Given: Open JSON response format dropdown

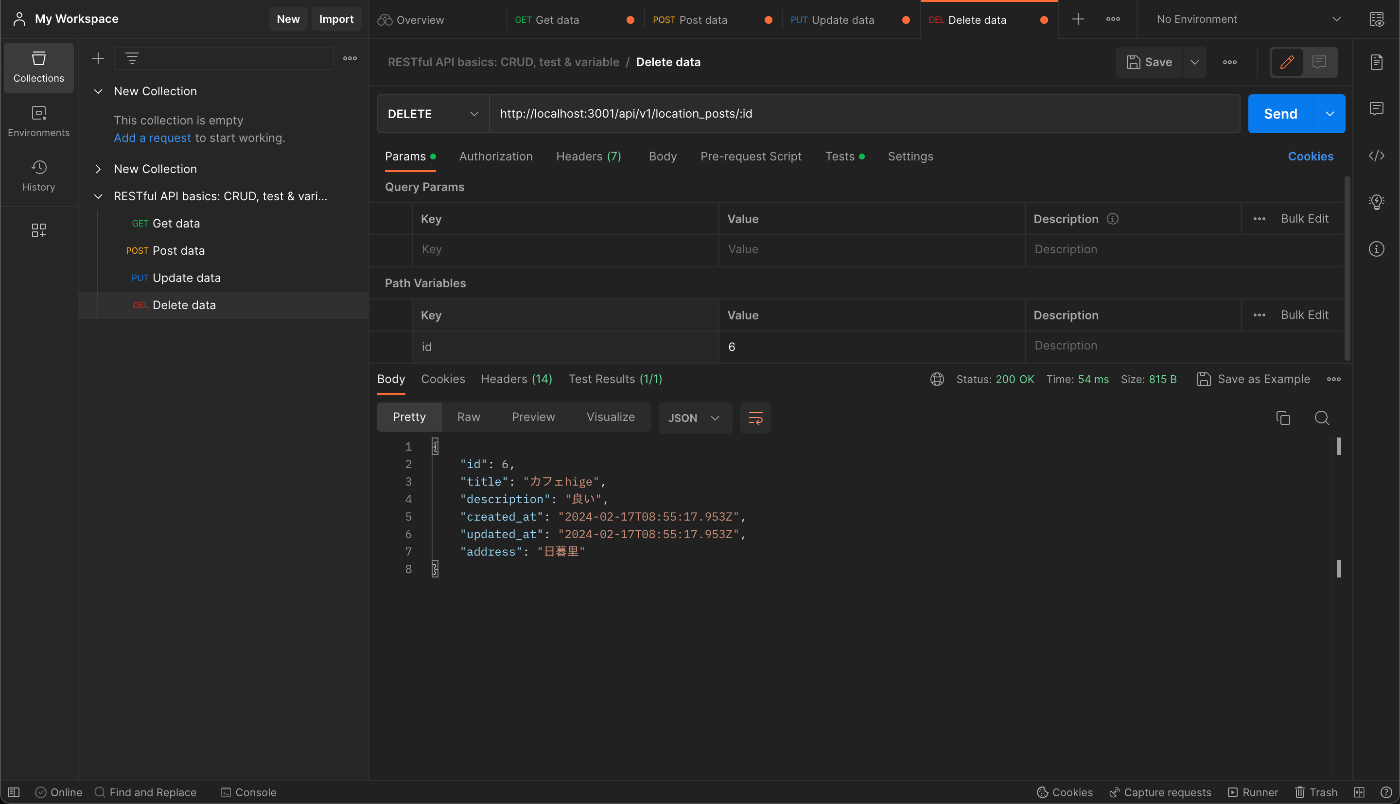Looking at the screenshot, I should click(695, 418).
